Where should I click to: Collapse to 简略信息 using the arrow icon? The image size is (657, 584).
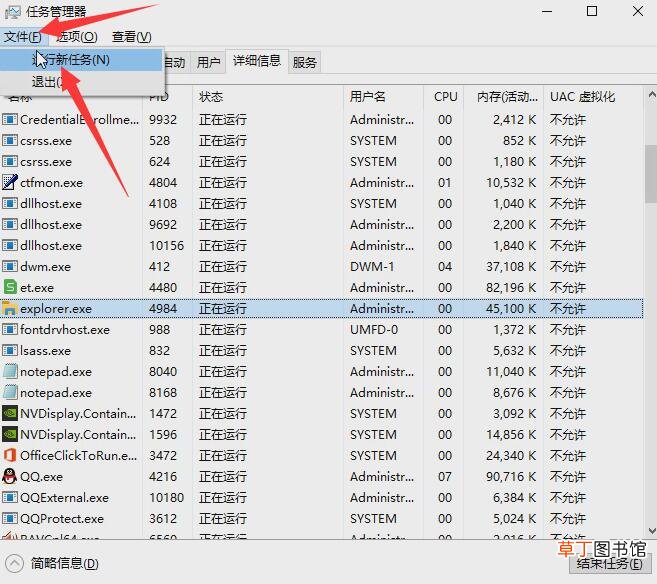click(x=14, y=563)
